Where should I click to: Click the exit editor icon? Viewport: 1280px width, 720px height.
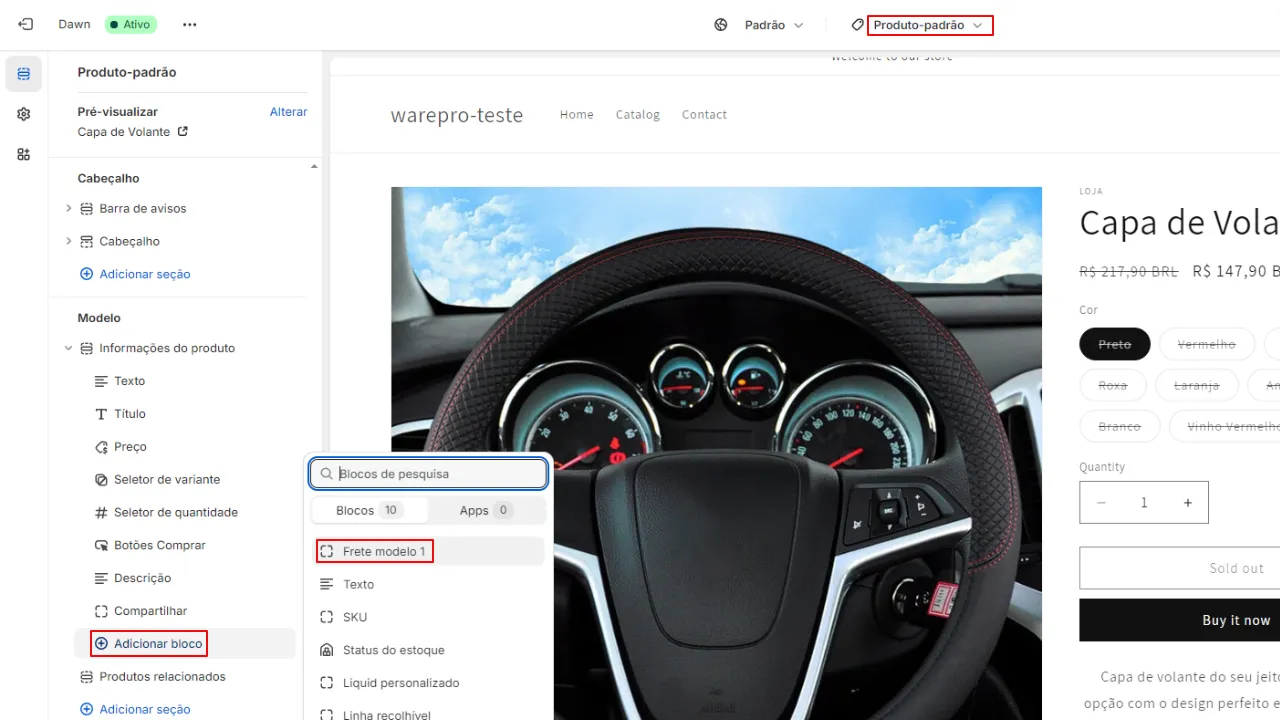pyautogui.click(x=25, y=24)
